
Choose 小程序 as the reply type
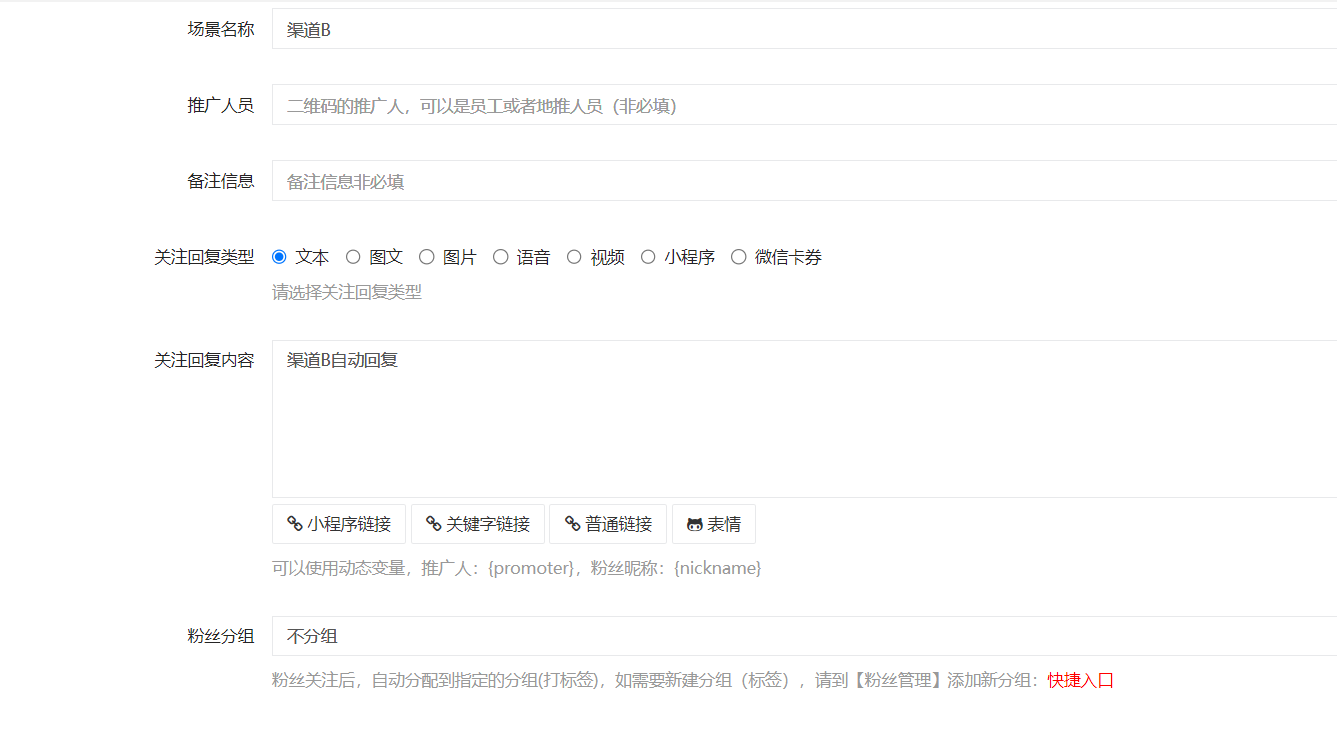tap(648, 256)
